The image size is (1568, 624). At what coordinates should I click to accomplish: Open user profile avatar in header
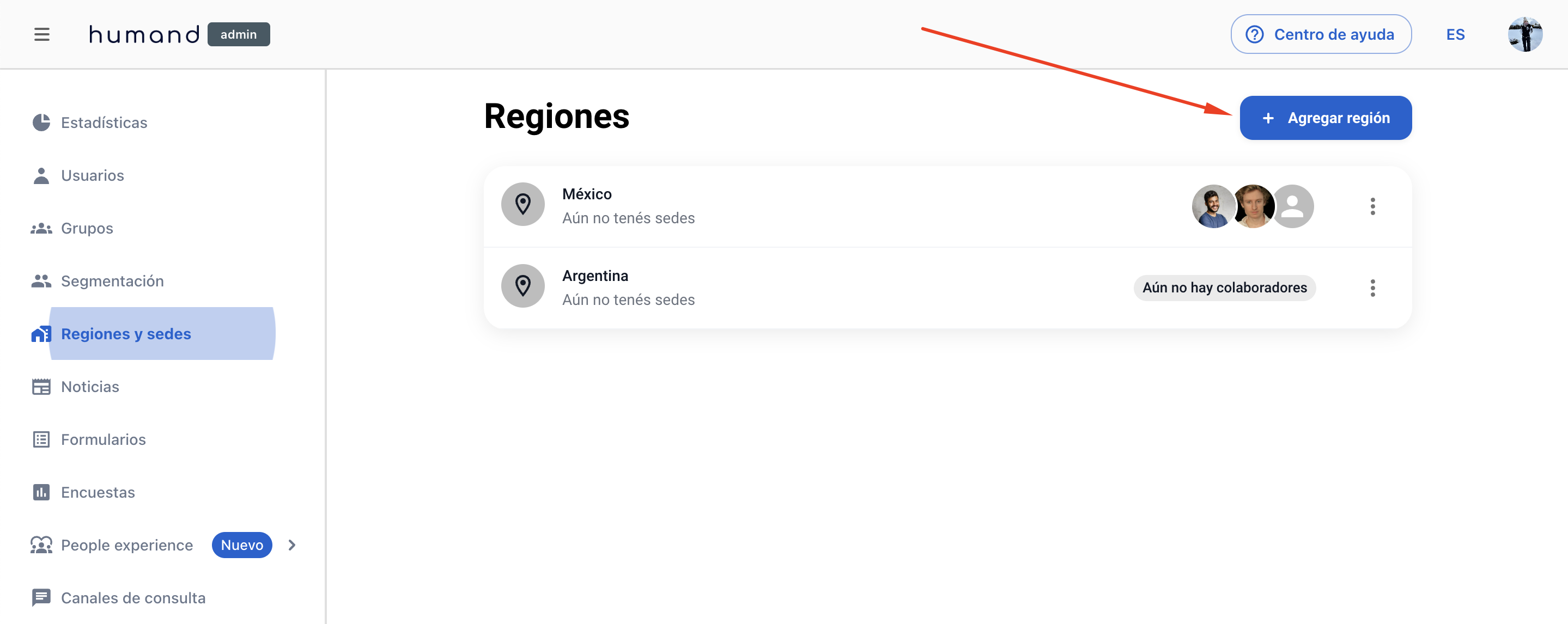click(x=1524, y=35)
